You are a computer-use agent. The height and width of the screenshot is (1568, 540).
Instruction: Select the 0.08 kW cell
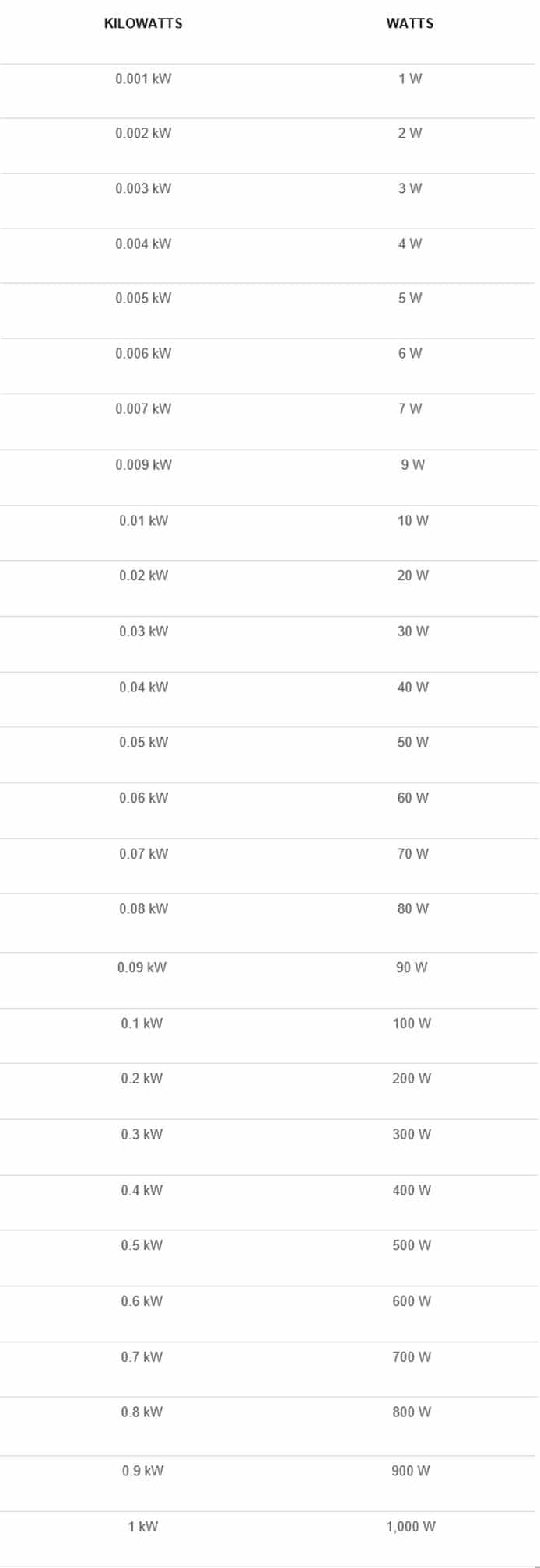[x=143, y=908]
